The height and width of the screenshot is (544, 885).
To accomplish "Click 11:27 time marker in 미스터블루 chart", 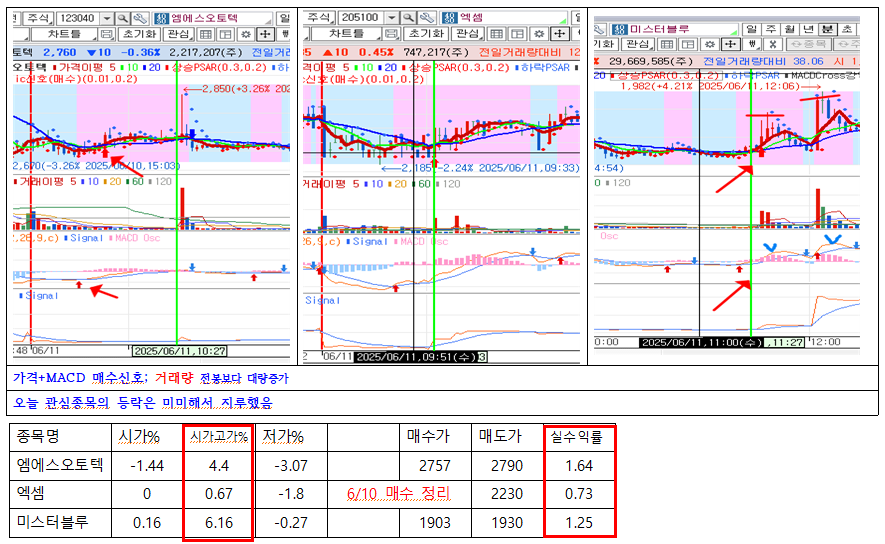I will pyautogui.click(x=785, y=343).
